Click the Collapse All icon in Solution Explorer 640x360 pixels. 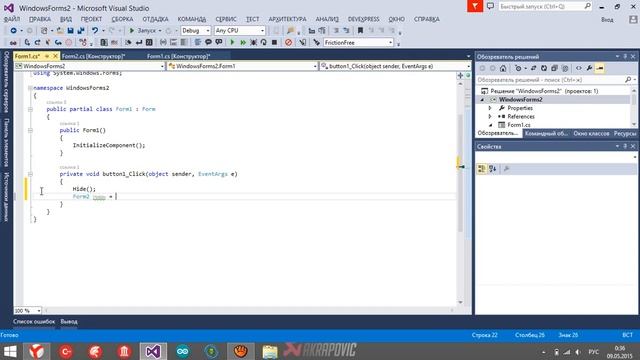click(554, 69)
